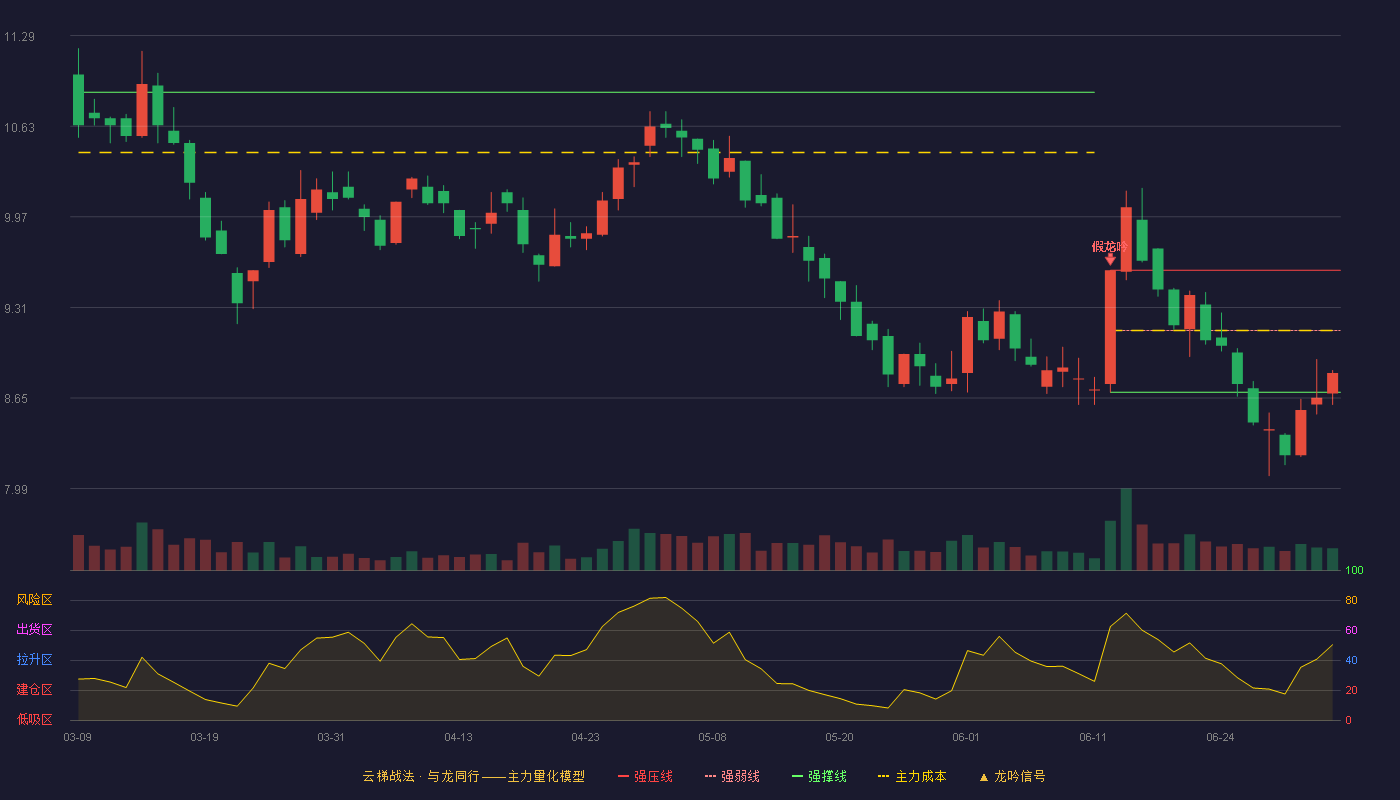Click the 11.29 price axis label
Viewport: 1400px width, 800px height.
19,37
